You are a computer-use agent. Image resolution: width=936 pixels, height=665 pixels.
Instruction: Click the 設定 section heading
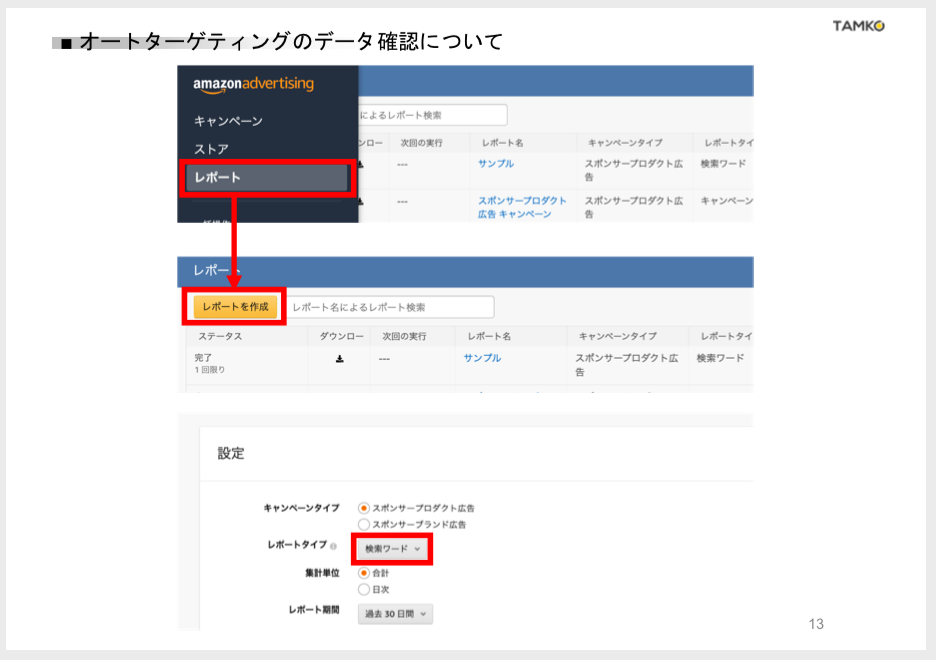[x=231, y=454]
